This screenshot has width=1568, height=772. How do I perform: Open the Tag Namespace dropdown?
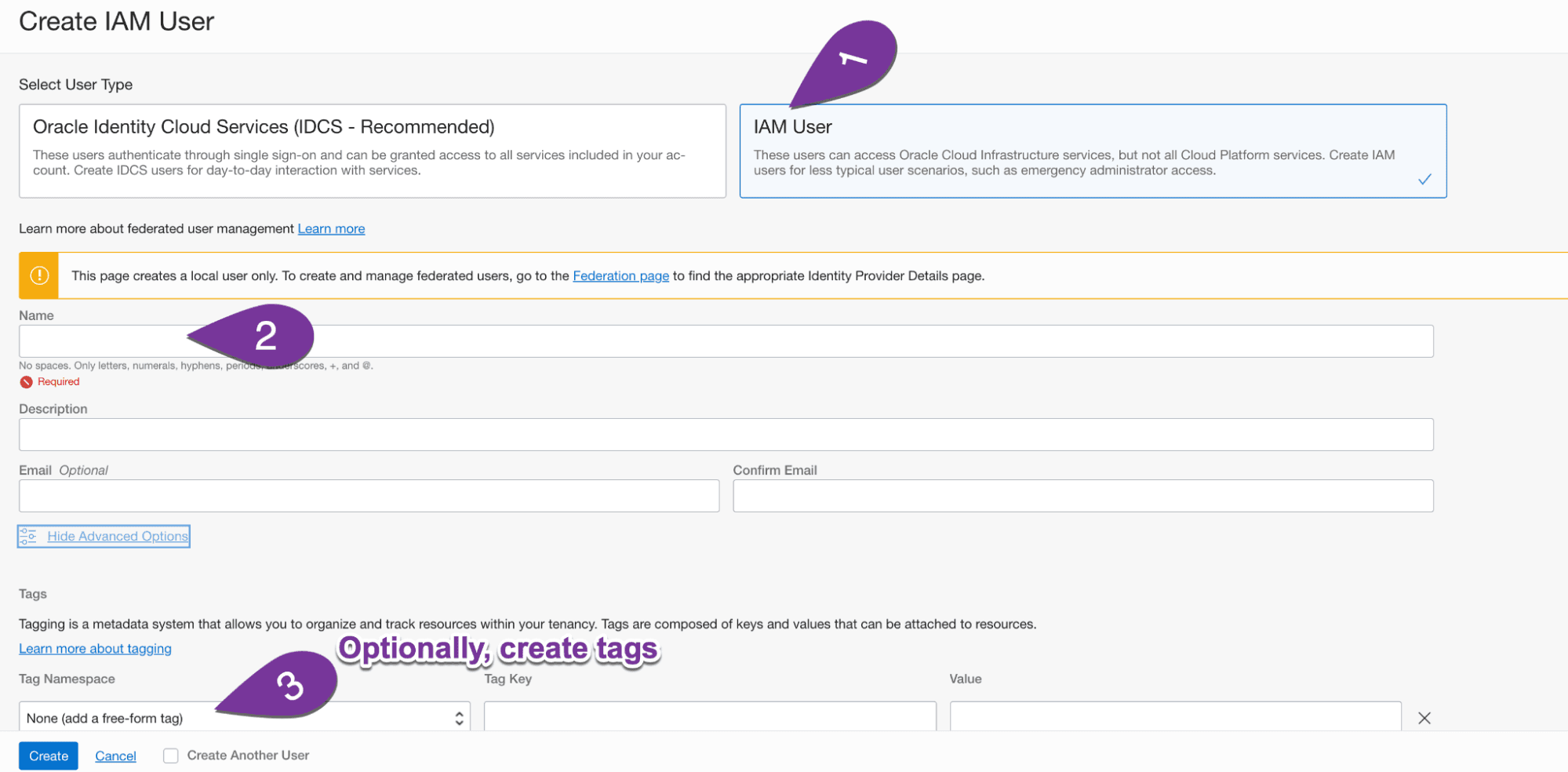pos(244,717)
